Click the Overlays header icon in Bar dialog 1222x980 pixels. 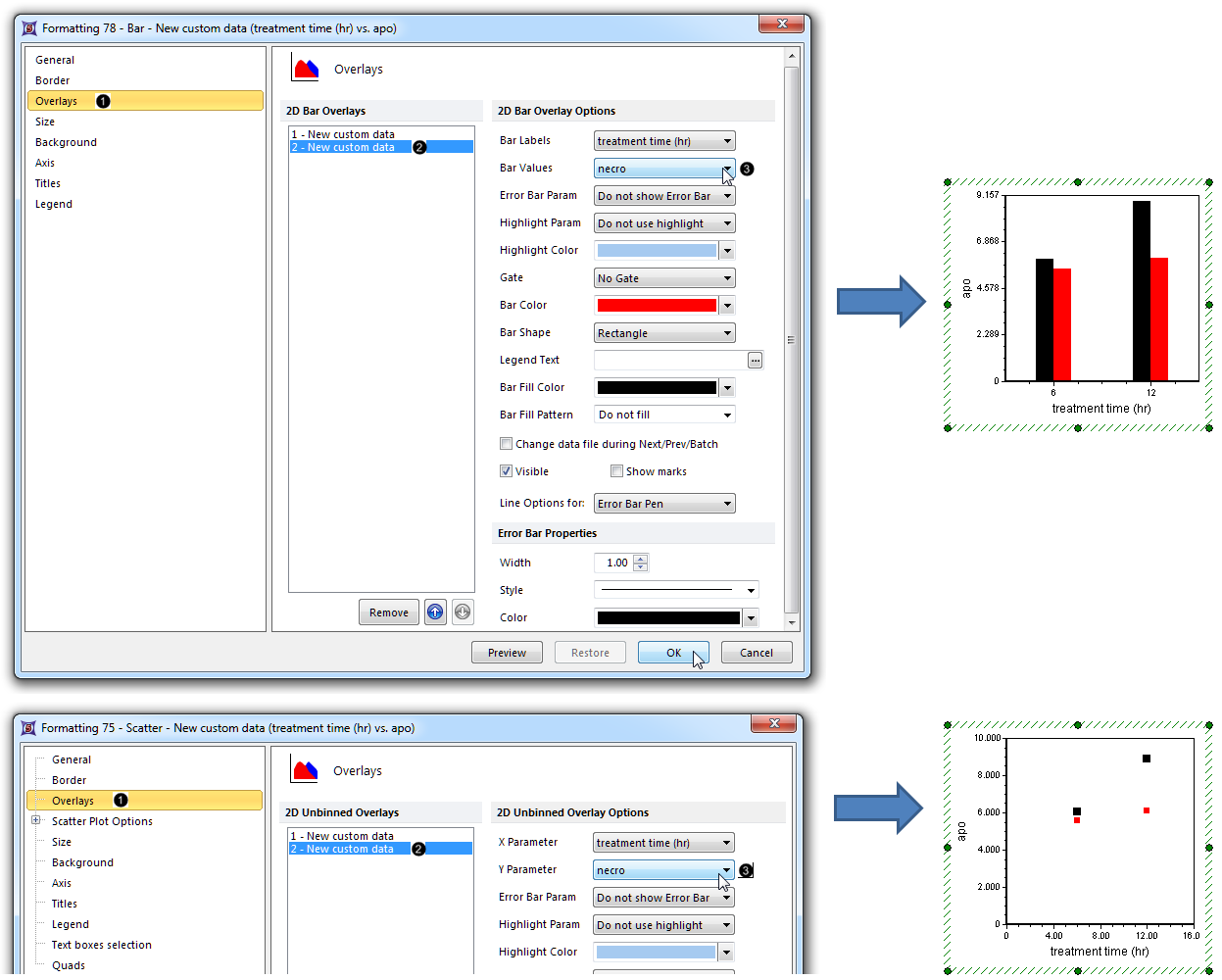coord(306,69)
